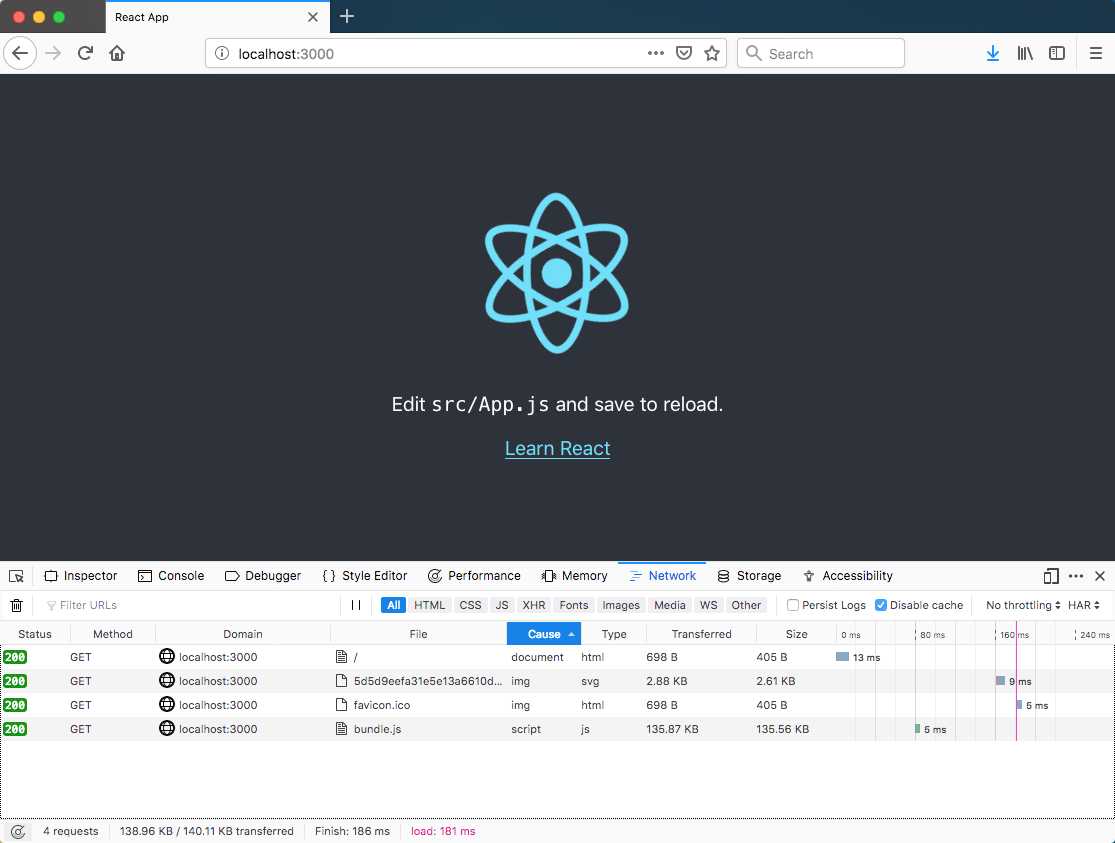1115x843 pixels.
Task: Pause network recording
Action: point(356,605)
